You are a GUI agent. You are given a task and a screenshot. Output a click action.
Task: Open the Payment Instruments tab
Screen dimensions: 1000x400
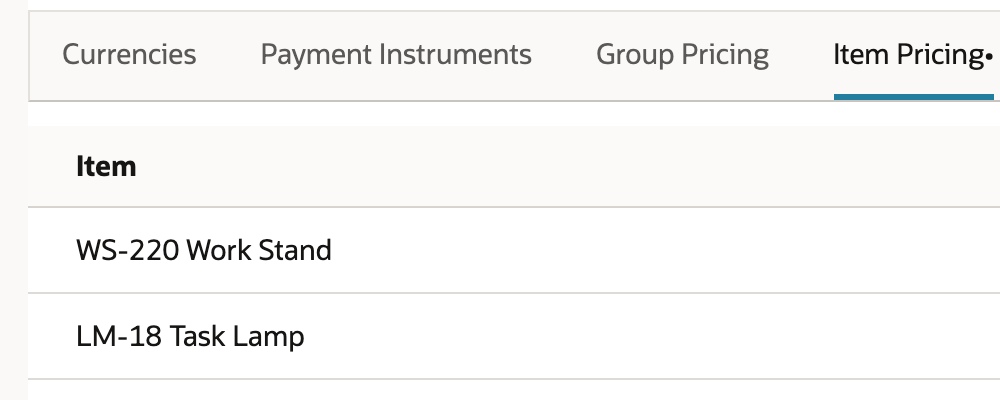[395, 54]
